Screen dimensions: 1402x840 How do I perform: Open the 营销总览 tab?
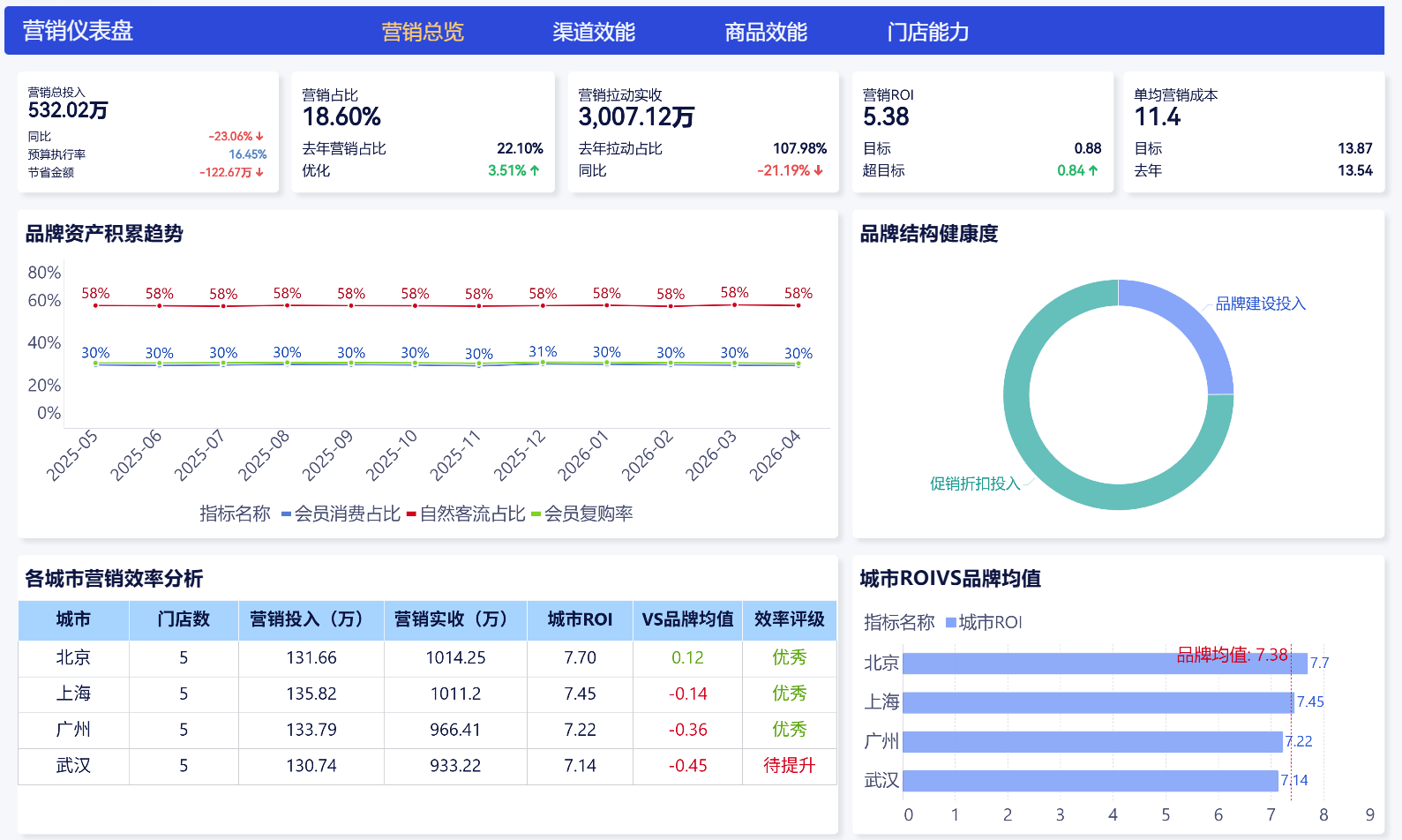coord(423,32)
